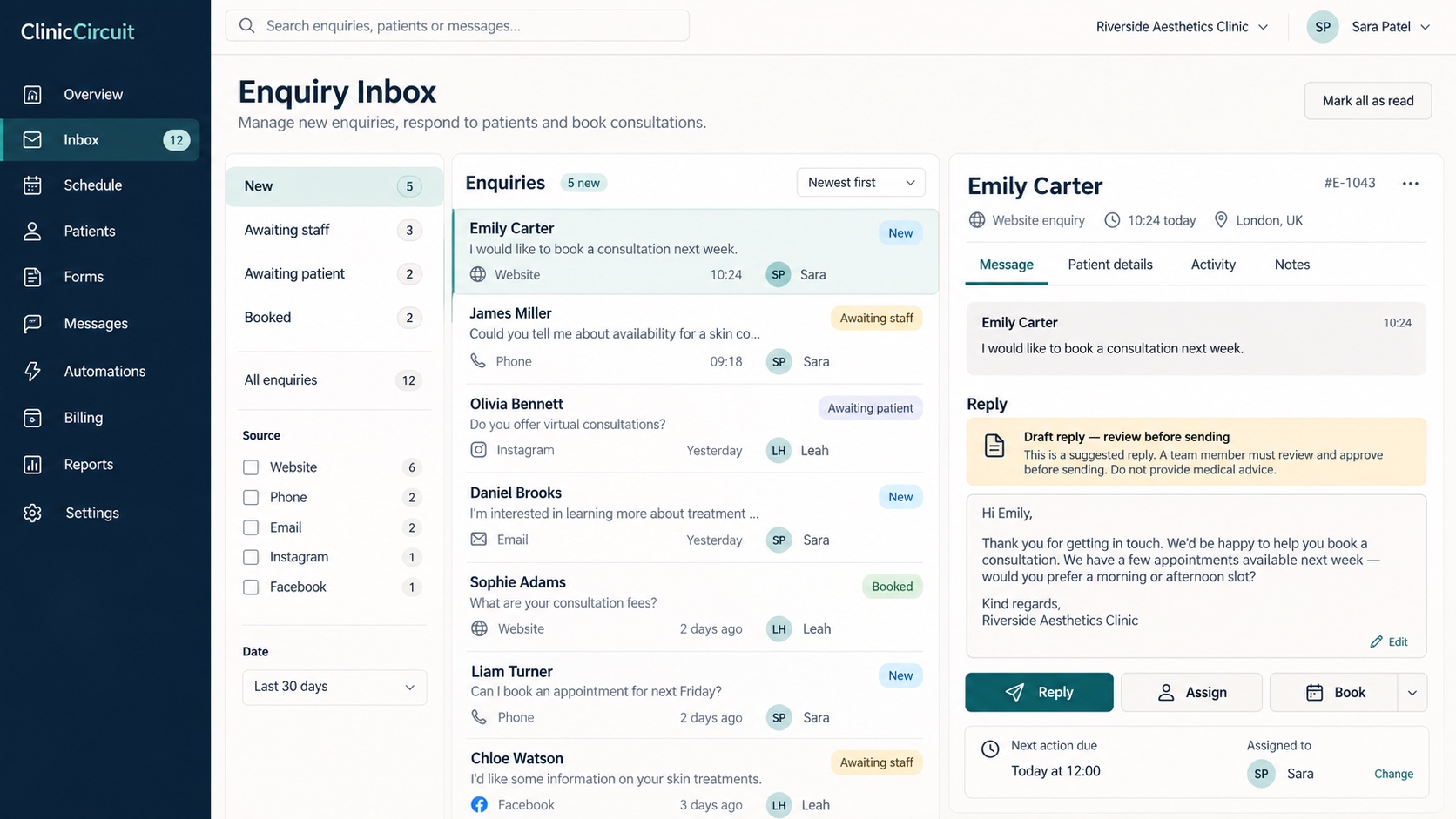Viewport: 1456px width, 819px height.
Task: Open Patients via its person icon
Action: (x=32, y=231)
